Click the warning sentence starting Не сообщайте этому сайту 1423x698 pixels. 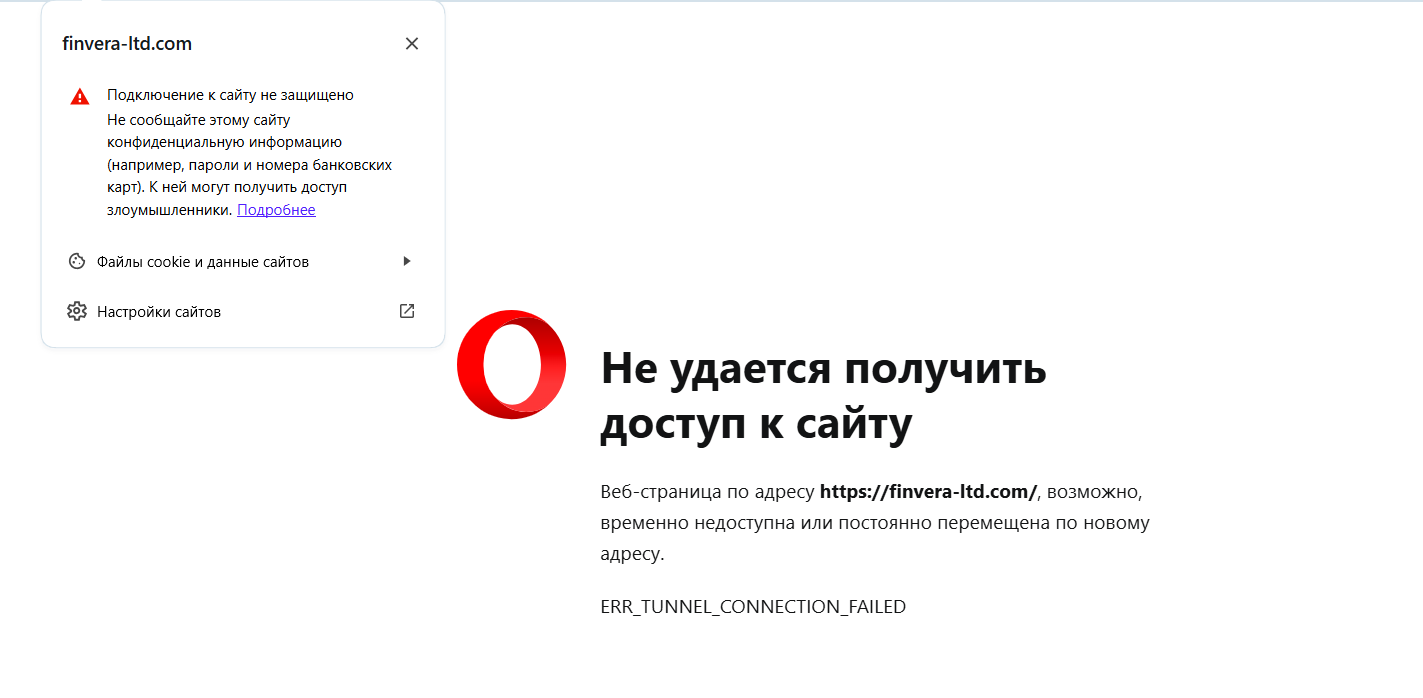coord(249,165)
